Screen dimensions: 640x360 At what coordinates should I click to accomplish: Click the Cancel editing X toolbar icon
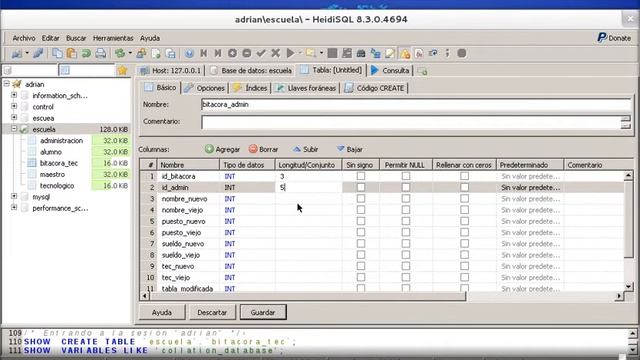point(276,53)
